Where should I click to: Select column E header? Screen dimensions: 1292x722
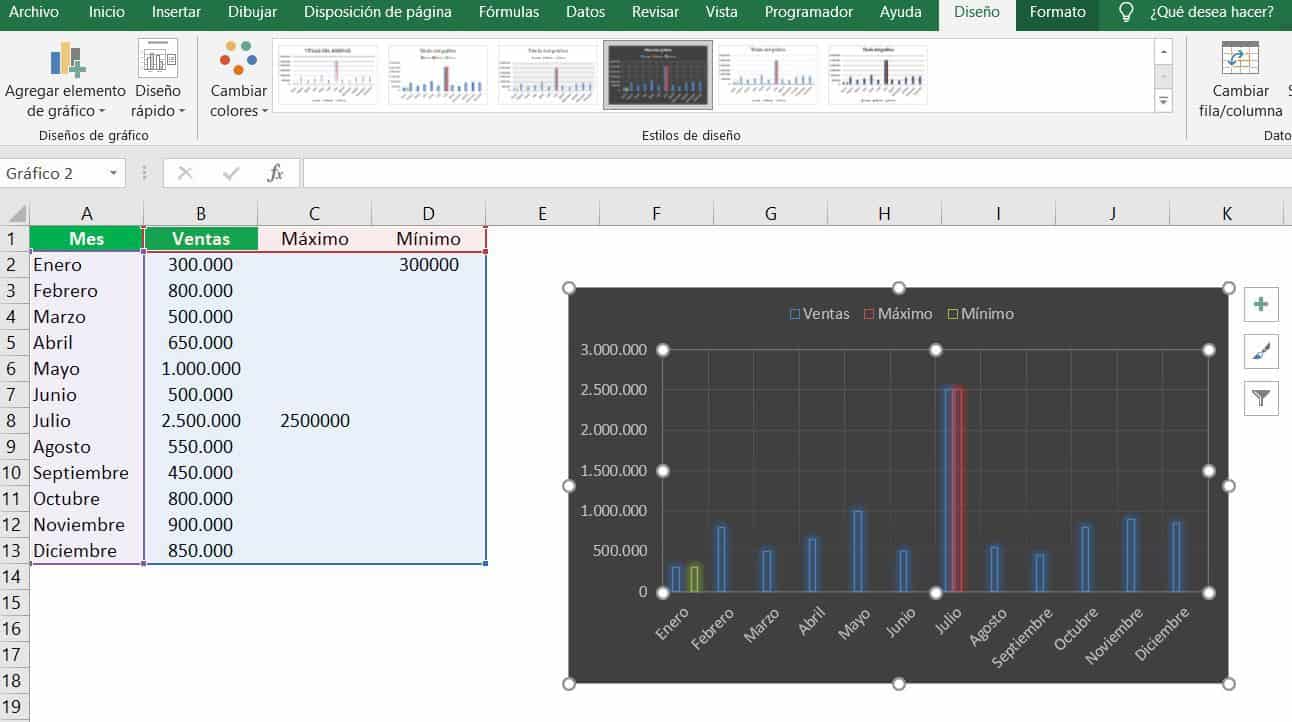542,213
